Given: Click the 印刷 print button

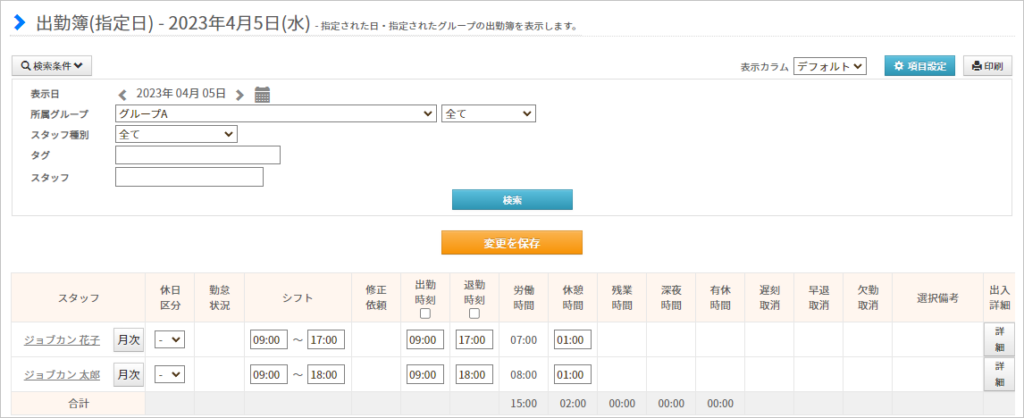Looking at the screenshot, I should click(987, 66).
